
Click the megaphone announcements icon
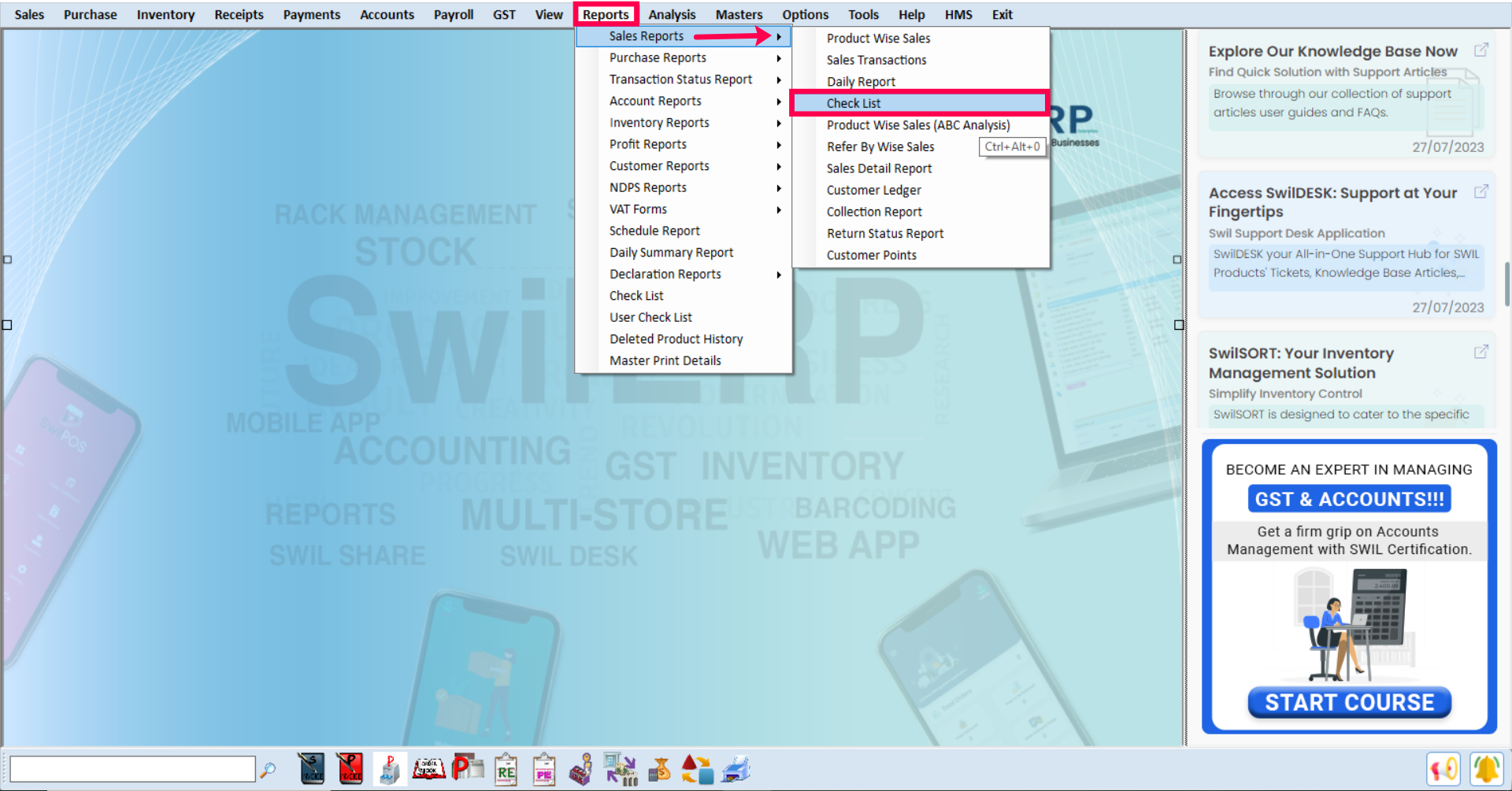coord(1443,769)
